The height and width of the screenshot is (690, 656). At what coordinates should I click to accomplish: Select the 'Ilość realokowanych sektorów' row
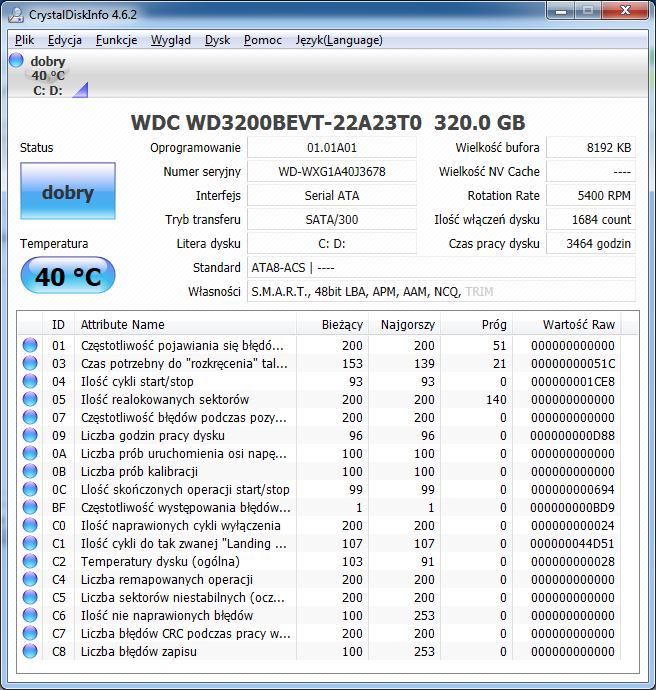click(x=319, y=399)
